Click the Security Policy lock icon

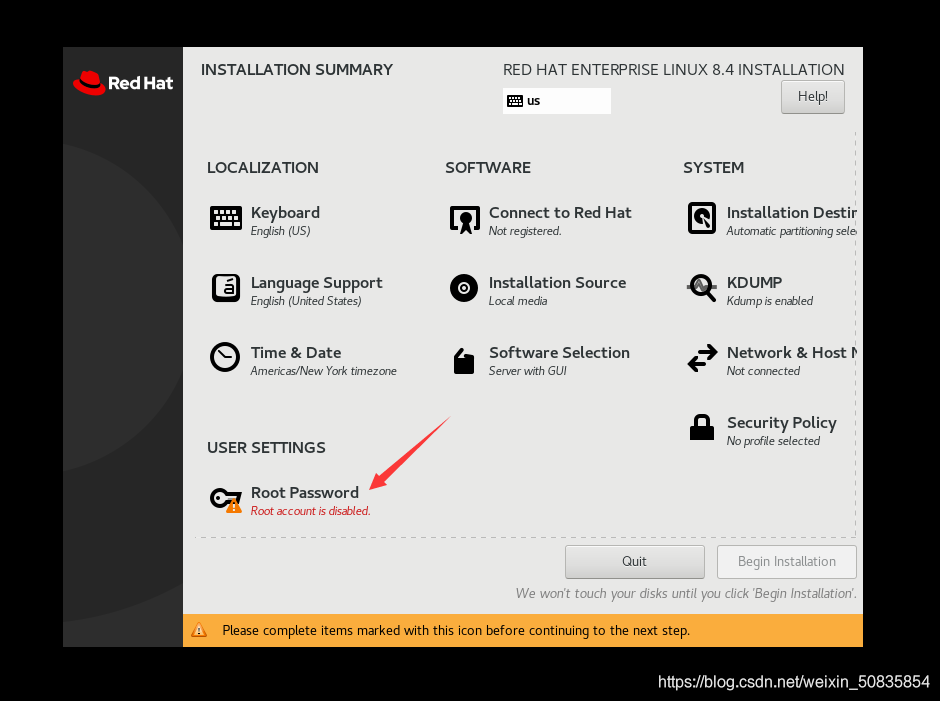(701, 428)
